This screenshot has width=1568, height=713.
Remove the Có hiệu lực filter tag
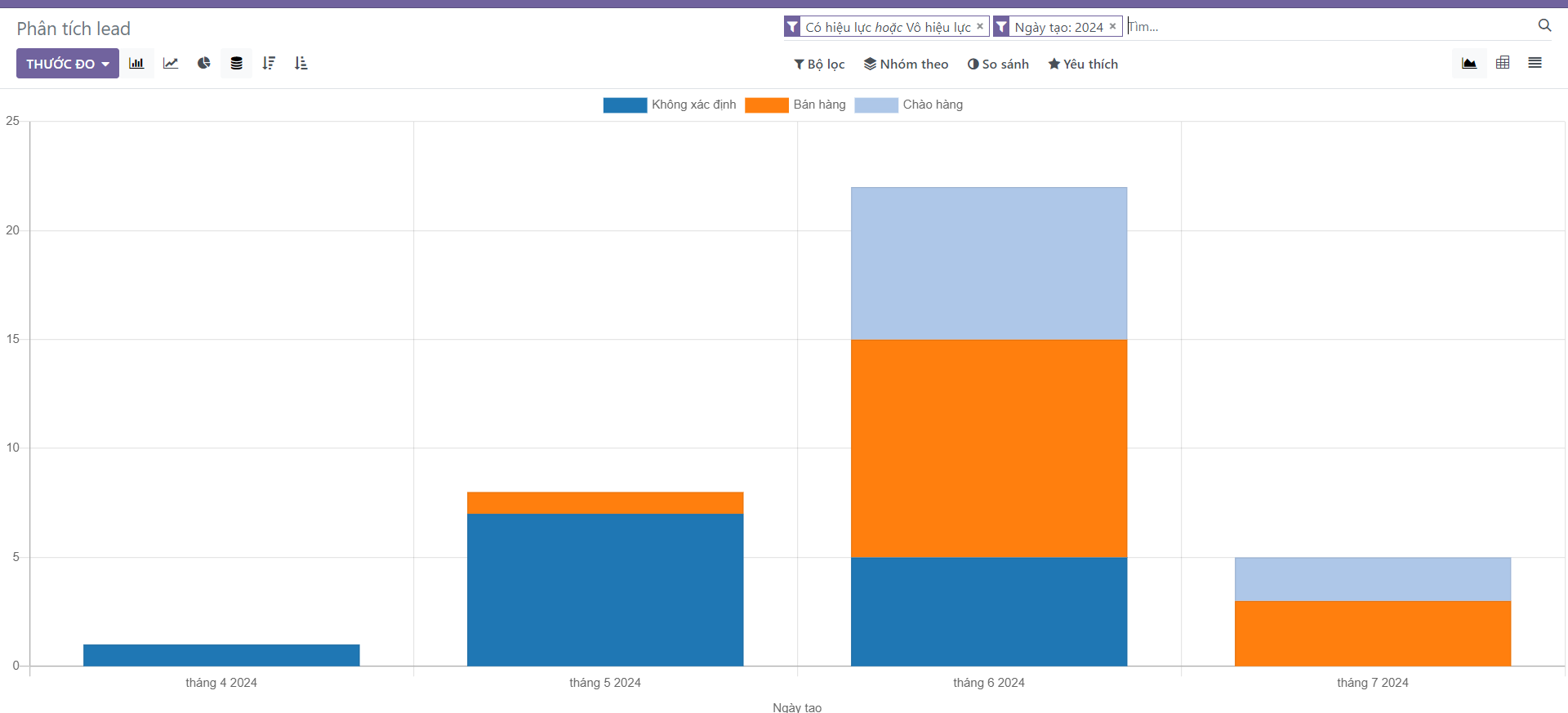coord(980,26)
